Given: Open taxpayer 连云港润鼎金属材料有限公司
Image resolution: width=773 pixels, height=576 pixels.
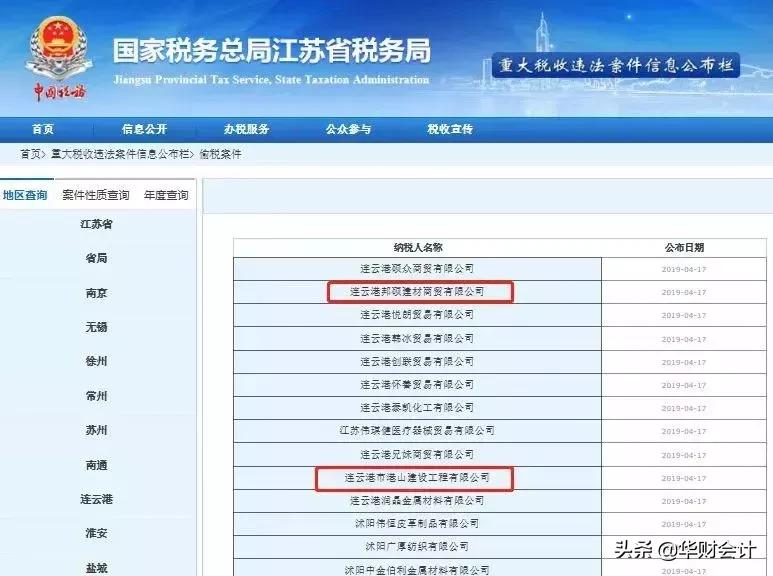Looking at the screenshot, I should point(417,501).
